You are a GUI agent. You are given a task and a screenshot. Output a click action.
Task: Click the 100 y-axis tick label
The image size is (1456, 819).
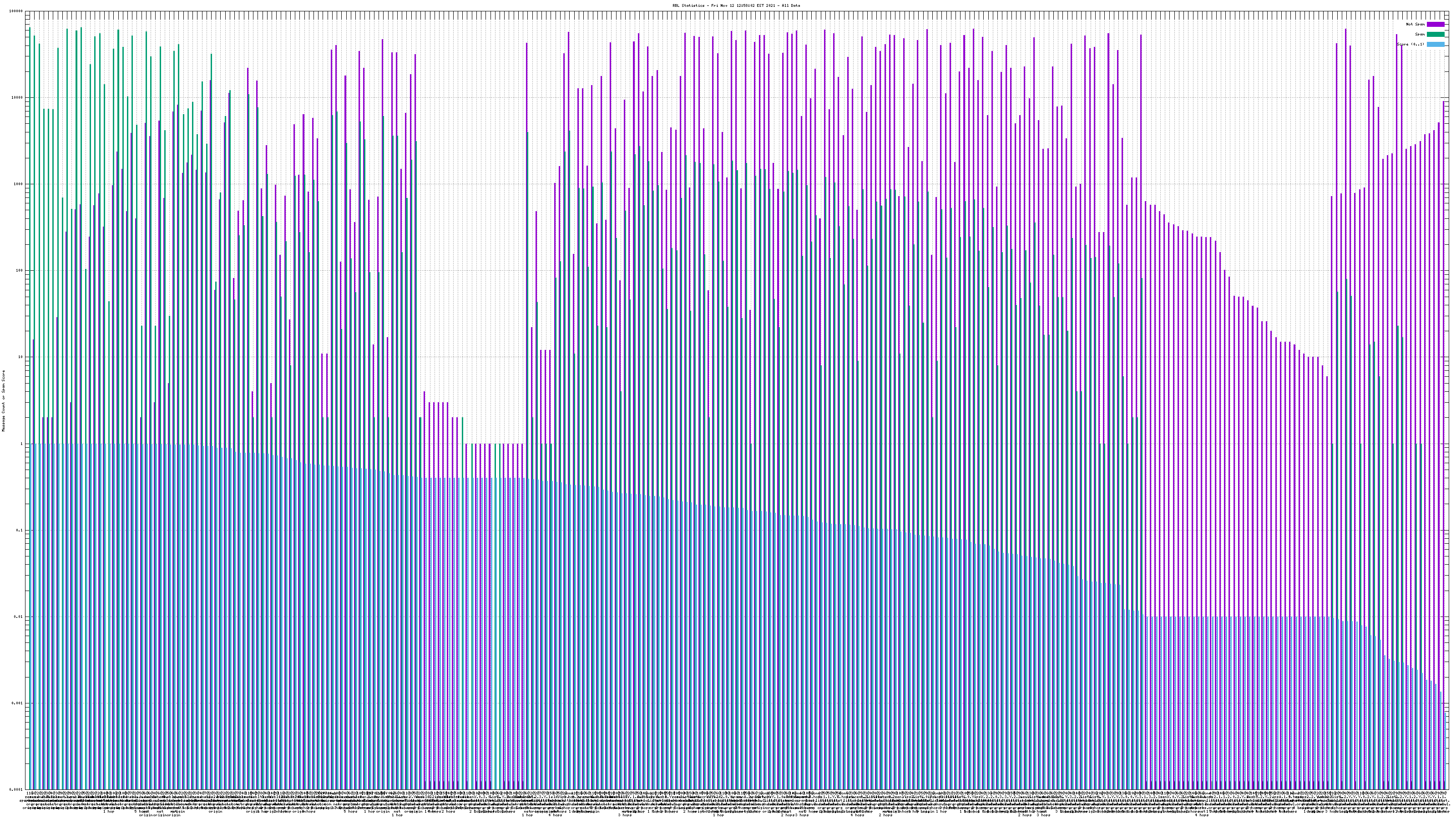pos(19,271)
